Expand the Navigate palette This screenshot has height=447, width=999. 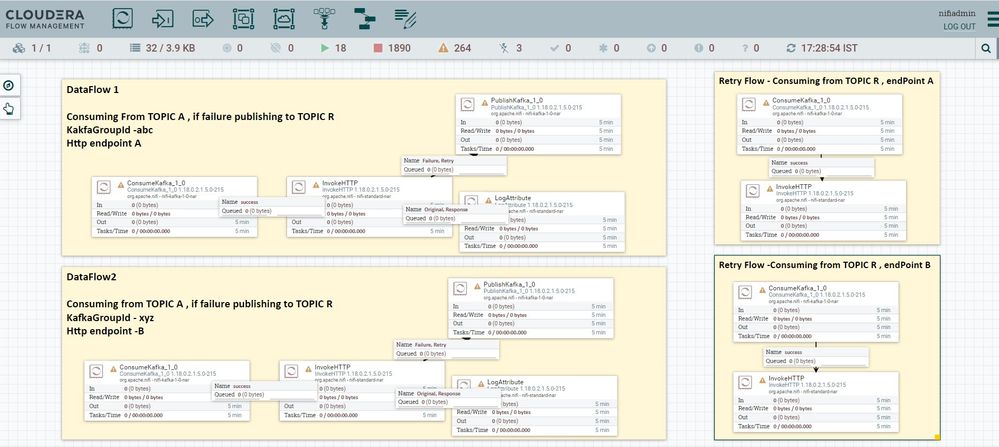pos(9,86)
